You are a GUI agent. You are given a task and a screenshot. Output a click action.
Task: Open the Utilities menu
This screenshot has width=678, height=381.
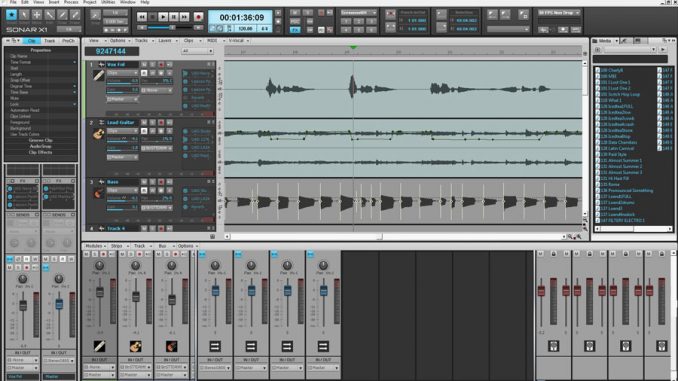point(108,2)
